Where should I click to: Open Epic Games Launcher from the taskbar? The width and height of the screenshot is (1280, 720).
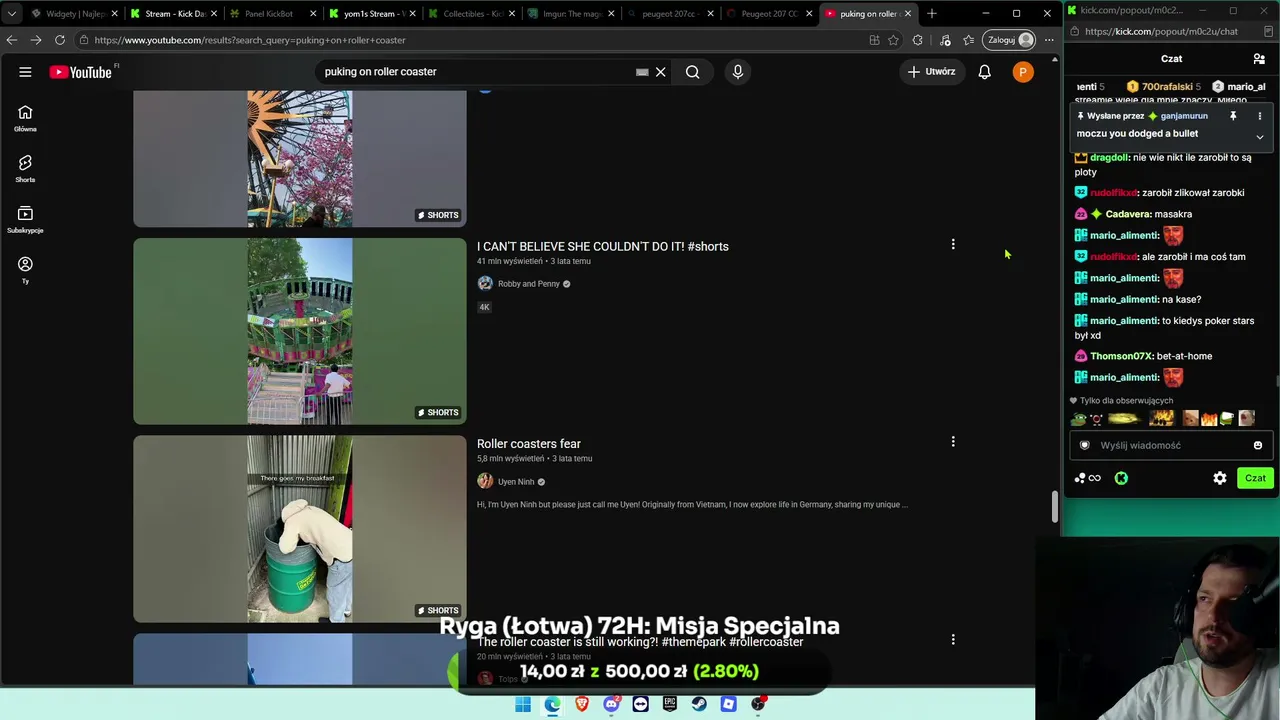[x=670, y=705]
